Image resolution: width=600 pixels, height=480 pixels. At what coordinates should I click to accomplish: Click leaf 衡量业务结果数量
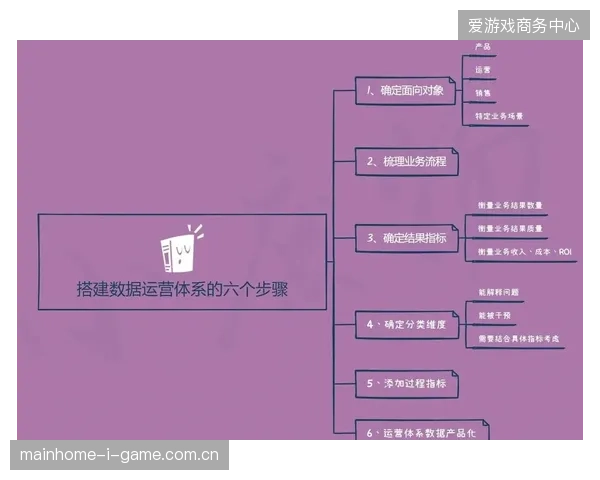coord(510,206)
